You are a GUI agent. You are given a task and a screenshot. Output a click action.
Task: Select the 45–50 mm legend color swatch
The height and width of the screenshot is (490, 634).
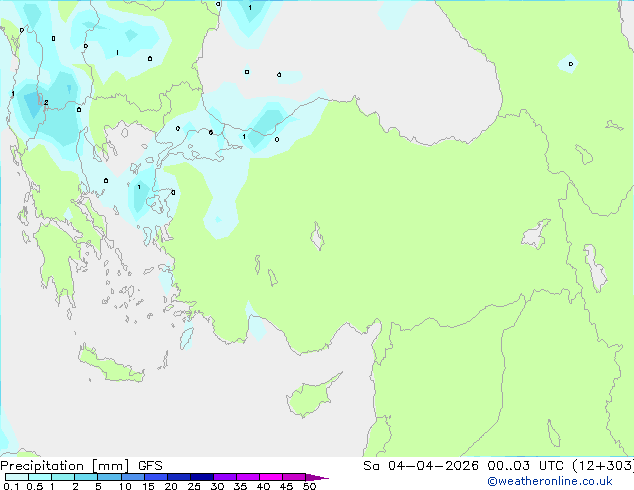coord(294,477)
